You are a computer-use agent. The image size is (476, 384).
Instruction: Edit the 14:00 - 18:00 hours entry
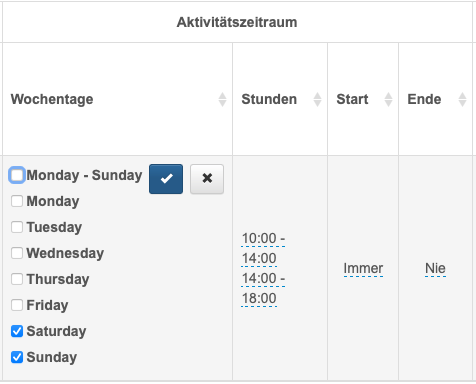[263, 288]
